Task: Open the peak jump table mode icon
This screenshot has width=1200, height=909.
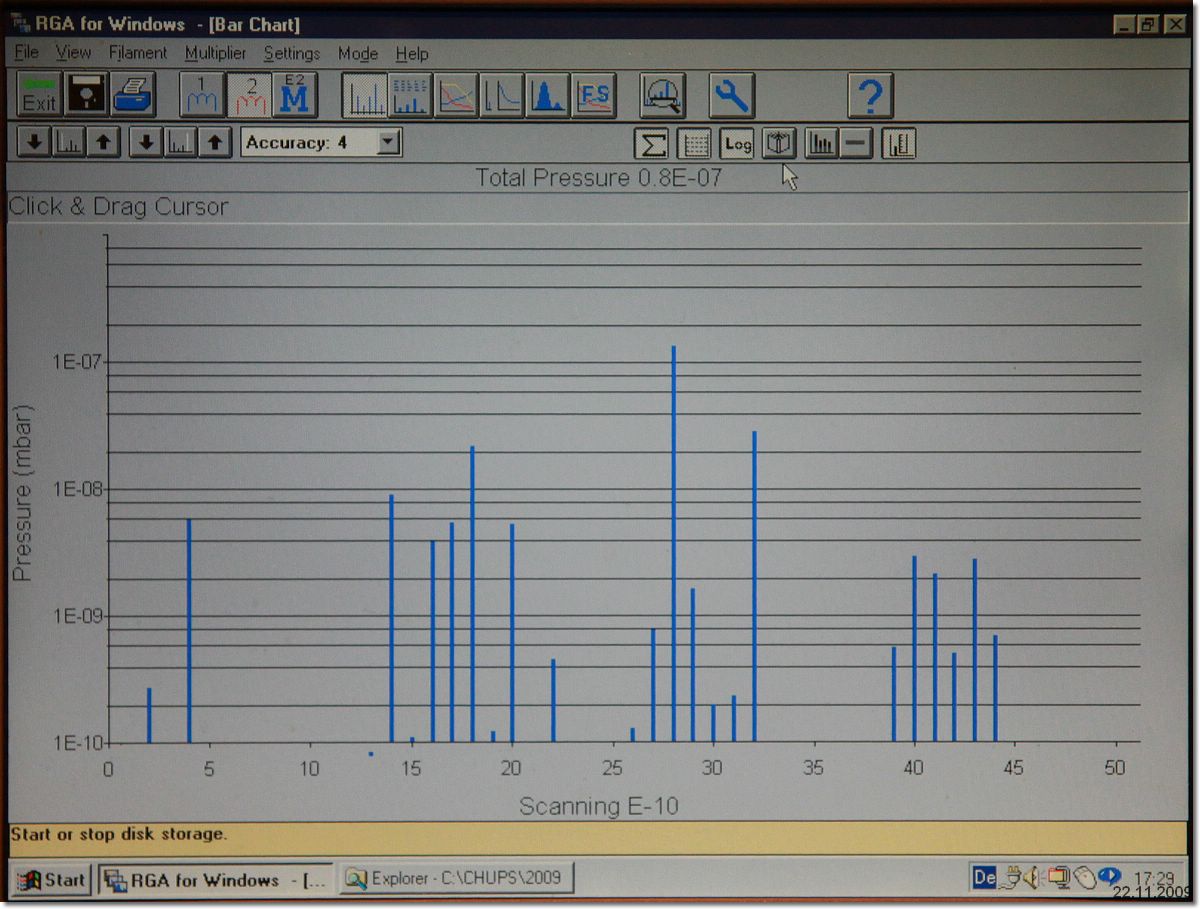Action: point(410,96)
